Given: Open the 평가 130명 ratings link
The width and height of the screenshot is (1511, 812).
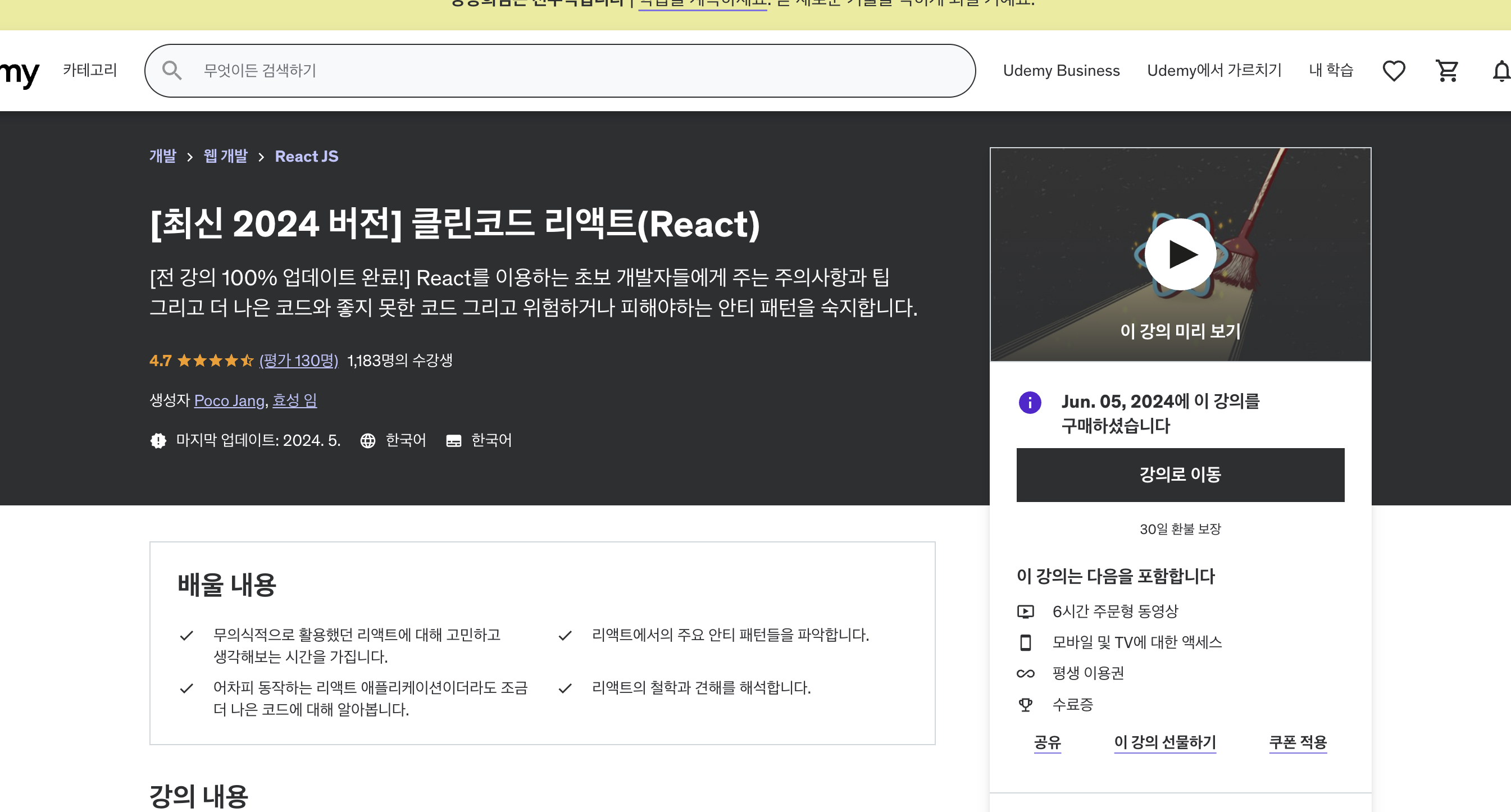Looking at the screenshot, I should coord(299,361).
